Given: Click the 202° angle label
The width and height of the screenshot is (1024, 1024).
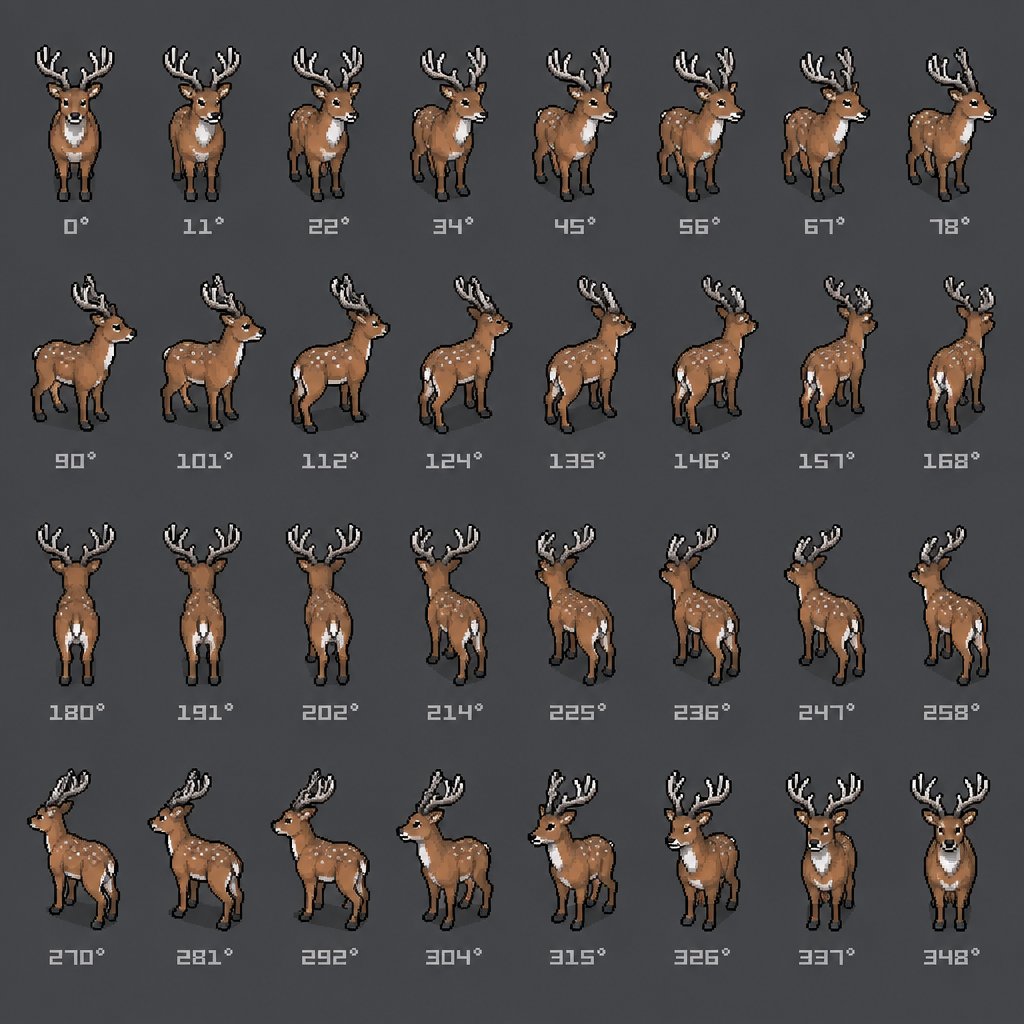Looking at the screenshot, I should pos(330,712).
